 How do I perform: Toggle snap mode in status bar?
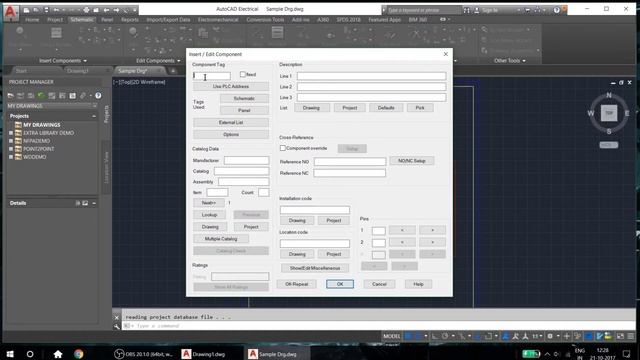[418, 336]
